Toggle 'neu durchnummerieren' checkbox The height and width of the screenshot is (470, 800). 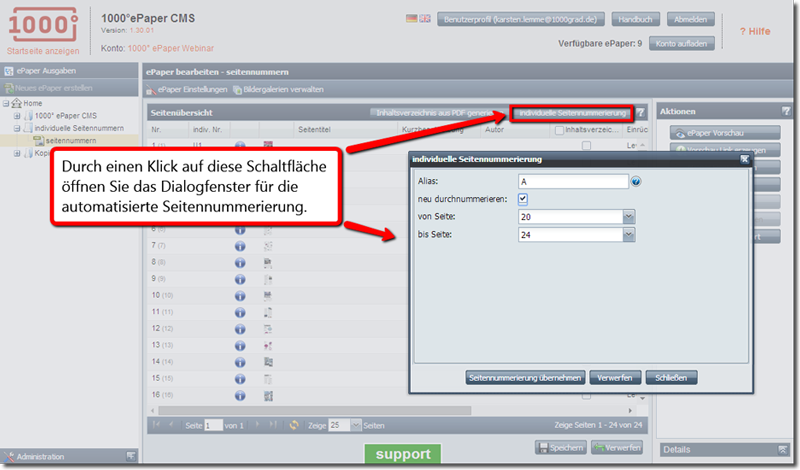coord(523,199)
